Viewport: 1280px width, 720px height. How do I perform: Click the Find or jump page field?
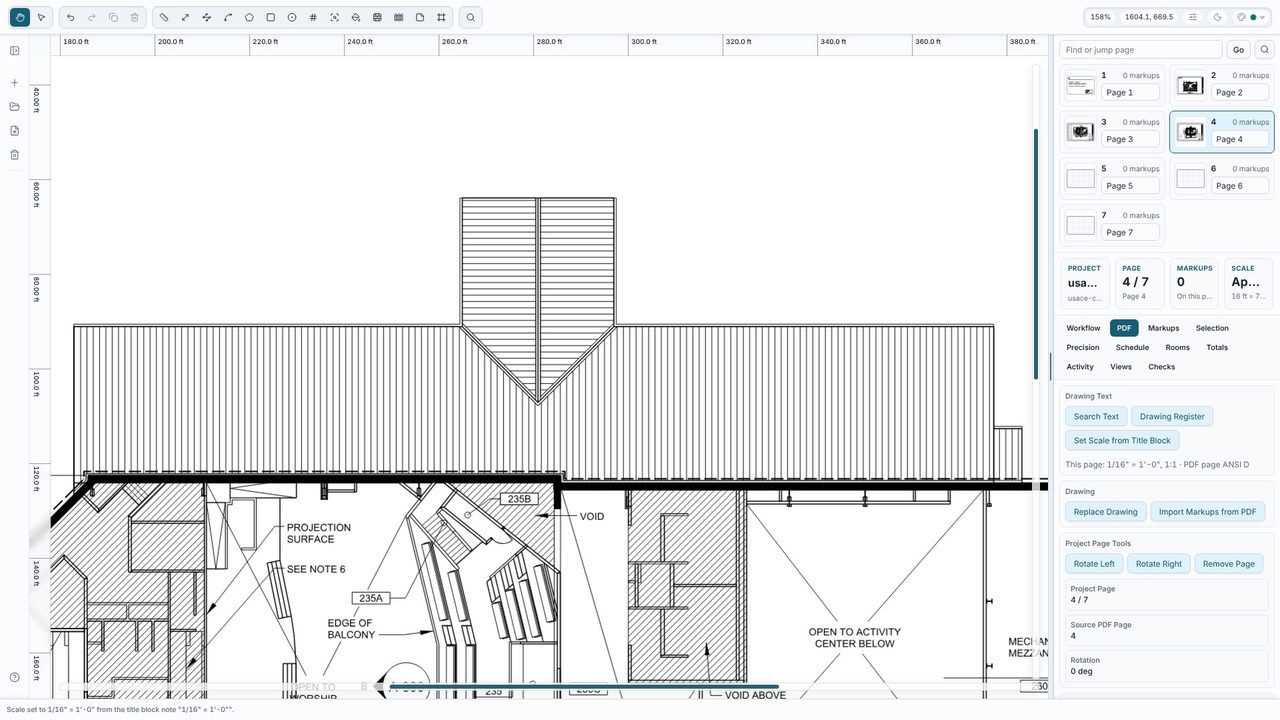(1141, 50)
